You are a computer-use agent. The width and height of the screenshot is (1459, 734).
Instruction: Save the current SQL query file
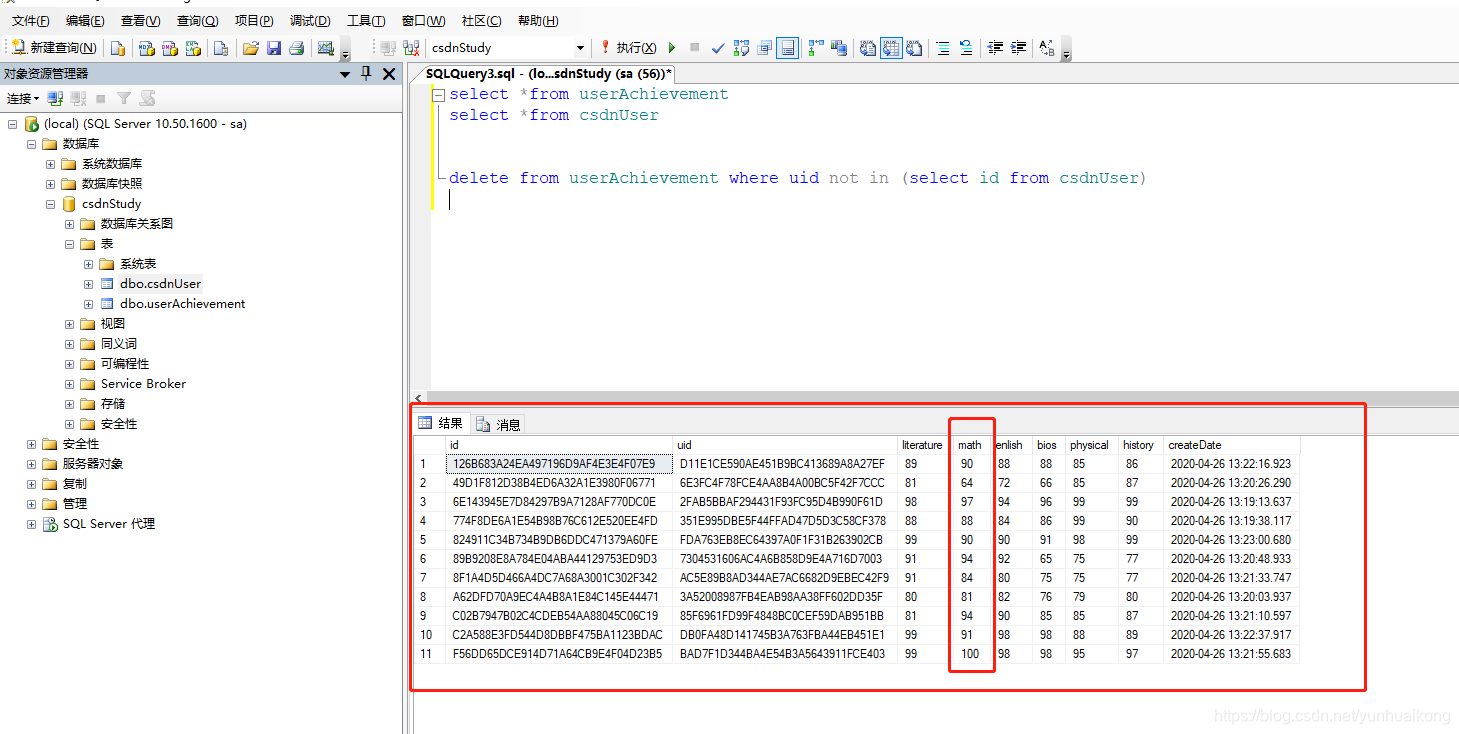(x=274, y=47)
